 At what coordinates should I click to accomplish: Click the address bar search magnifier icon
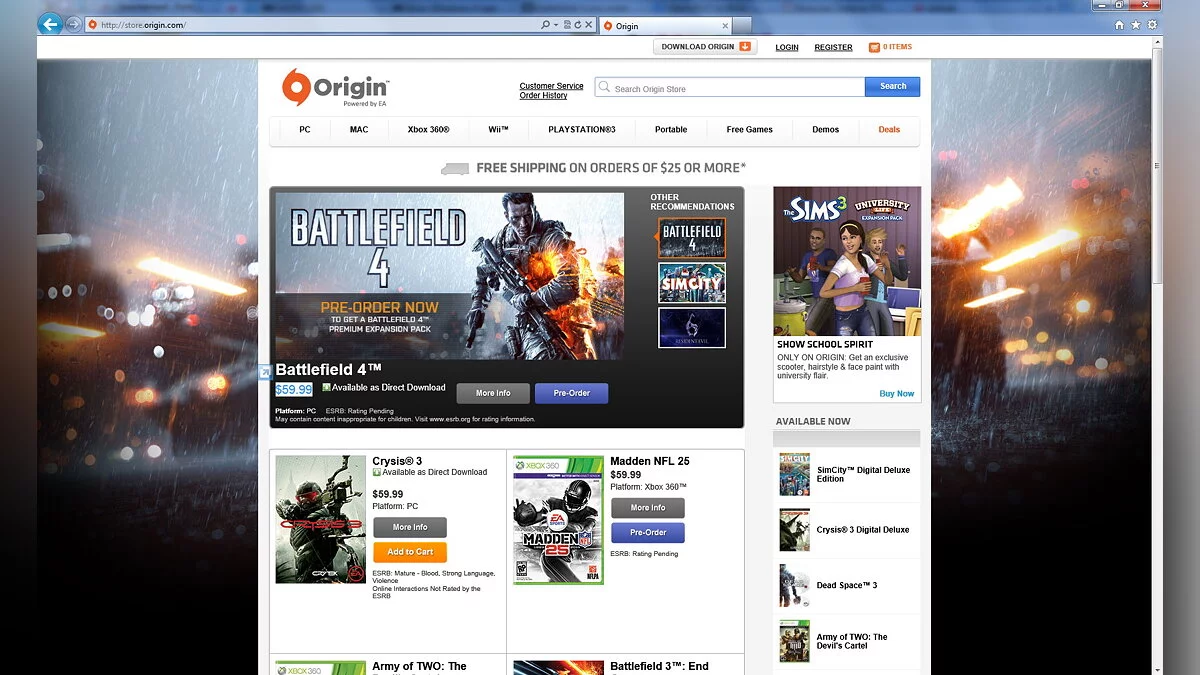[545, 25]
